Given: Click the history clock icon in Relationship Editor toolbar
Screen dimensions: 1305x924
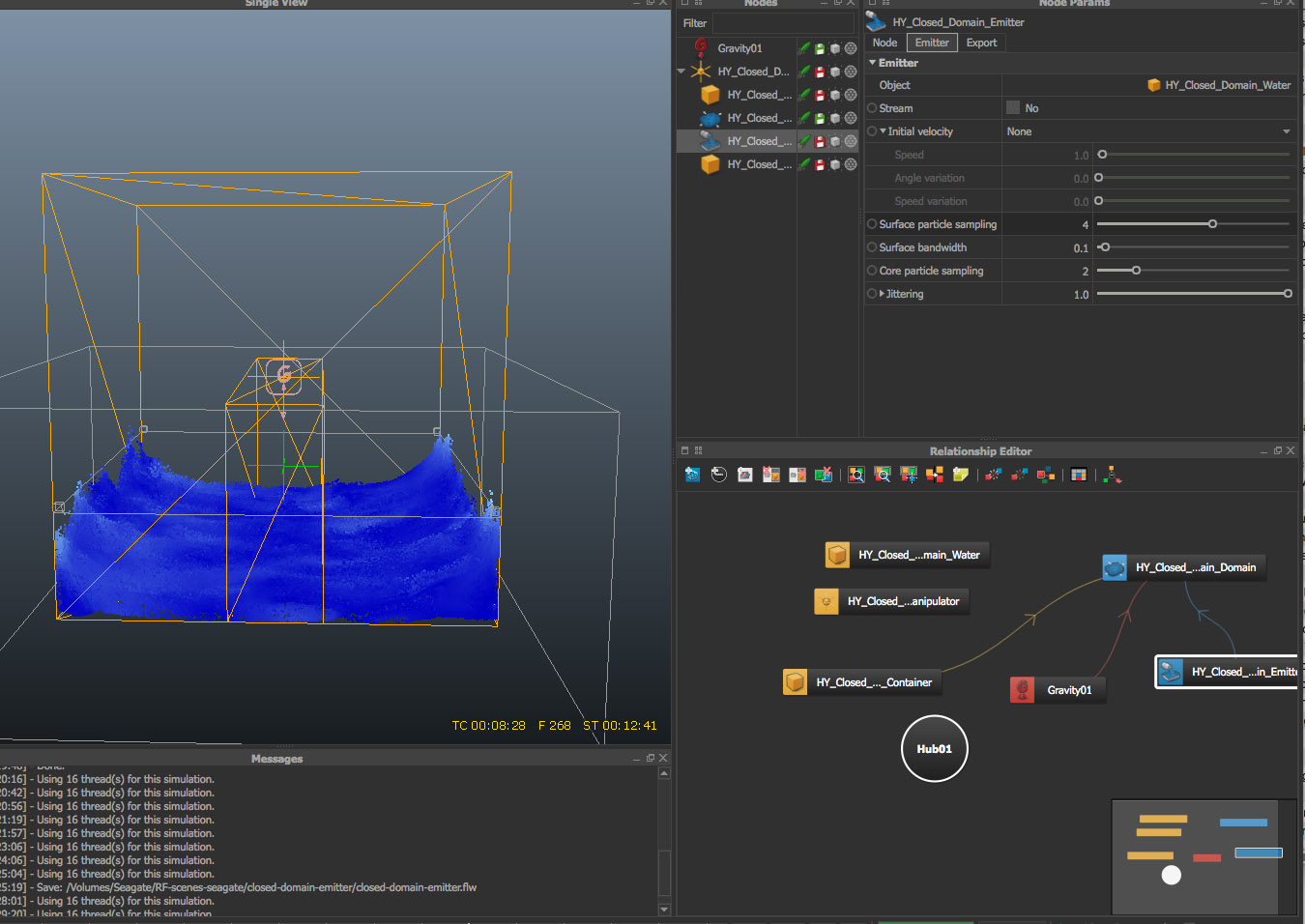Looking at the screenshot, I should coord(718,475).
